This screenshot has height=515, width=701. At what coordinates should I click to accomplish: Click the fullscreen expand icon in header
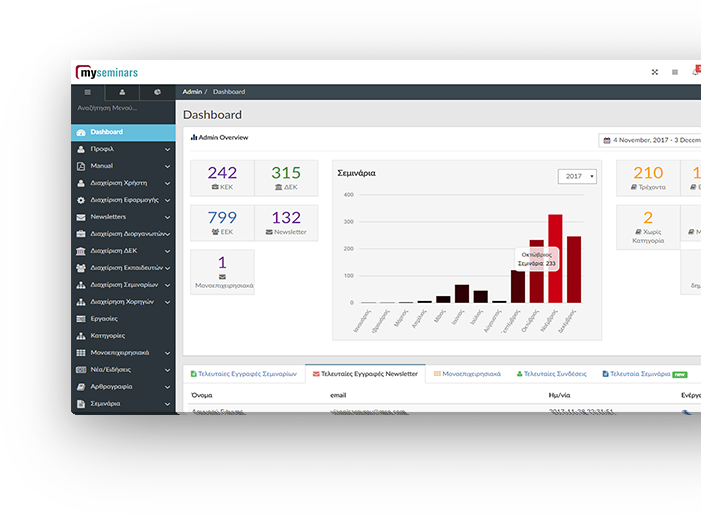pos(655,72)
